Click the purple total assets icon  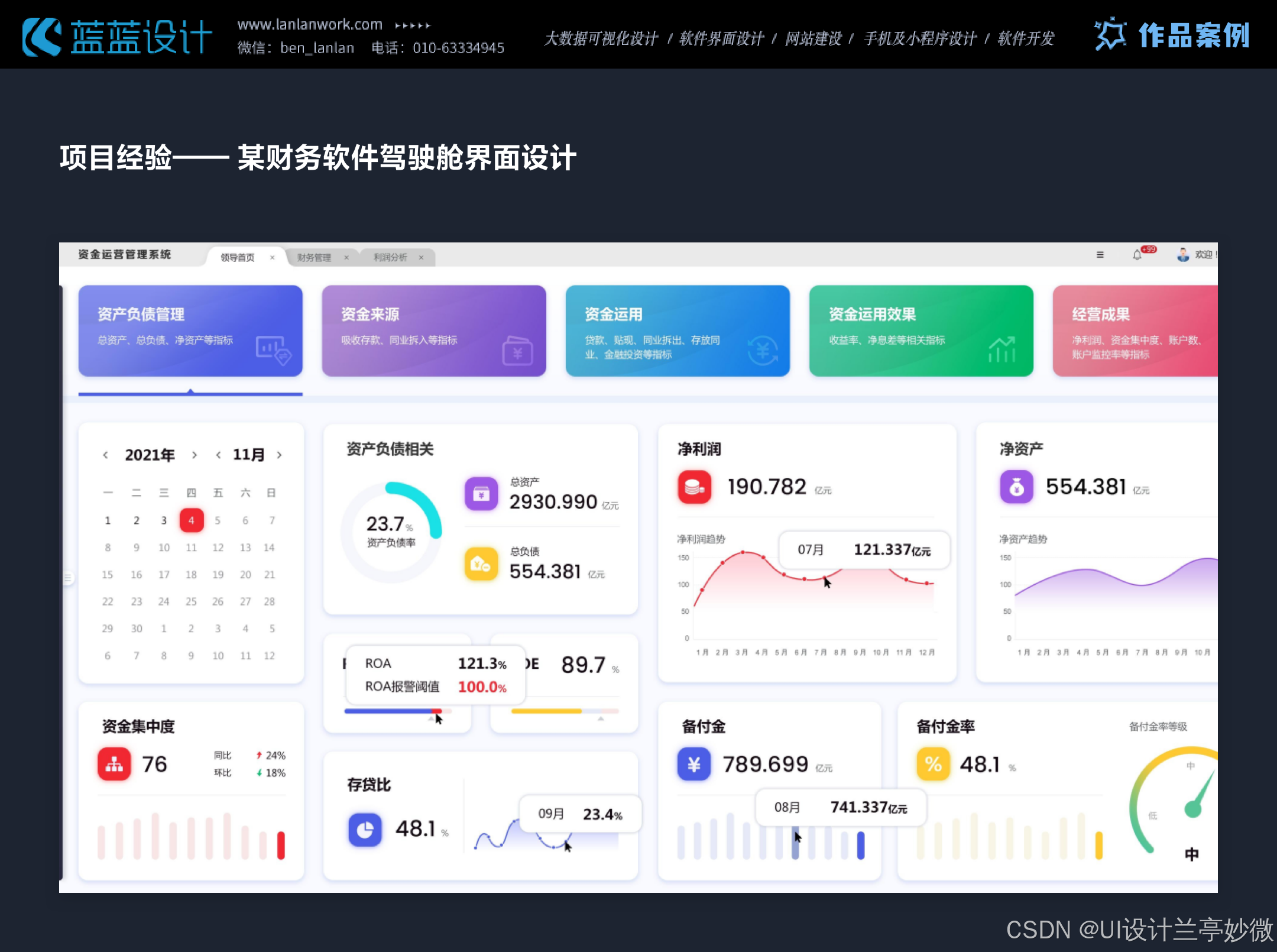pyautogui.click(x=481, y=494)
